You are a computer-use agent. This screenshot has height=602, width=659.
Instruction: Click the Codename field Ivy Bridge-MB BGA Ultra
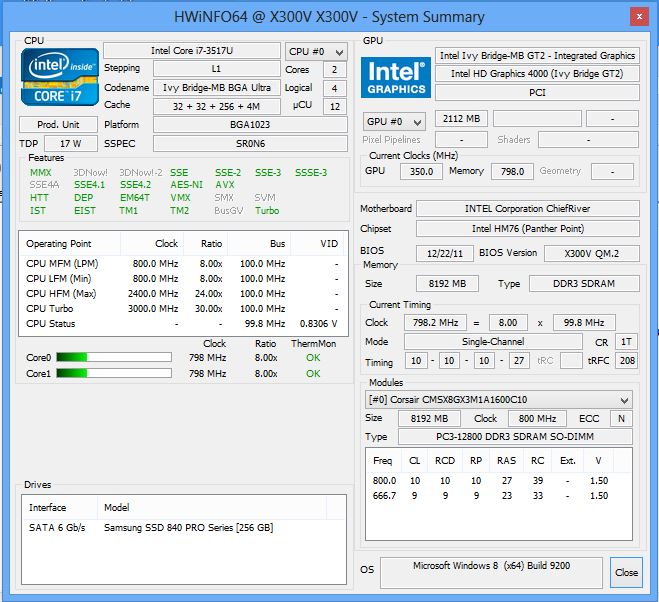(216, 87)
